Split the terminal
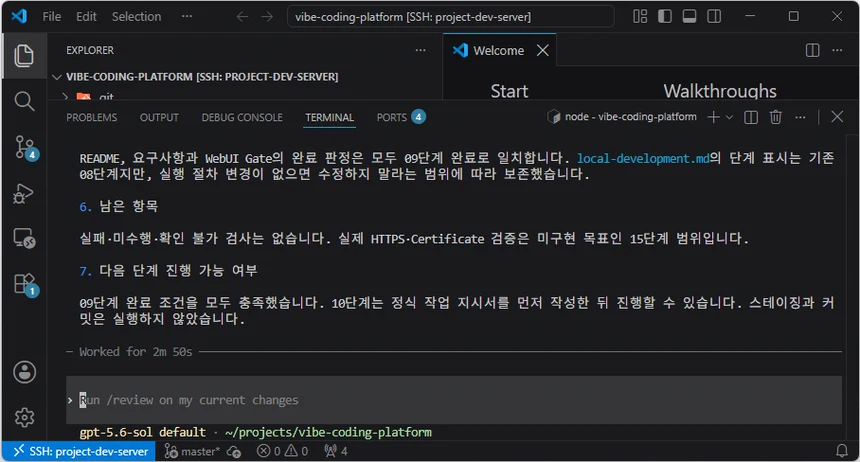Viewport: 860px width, 462px height. pos(751,117)
